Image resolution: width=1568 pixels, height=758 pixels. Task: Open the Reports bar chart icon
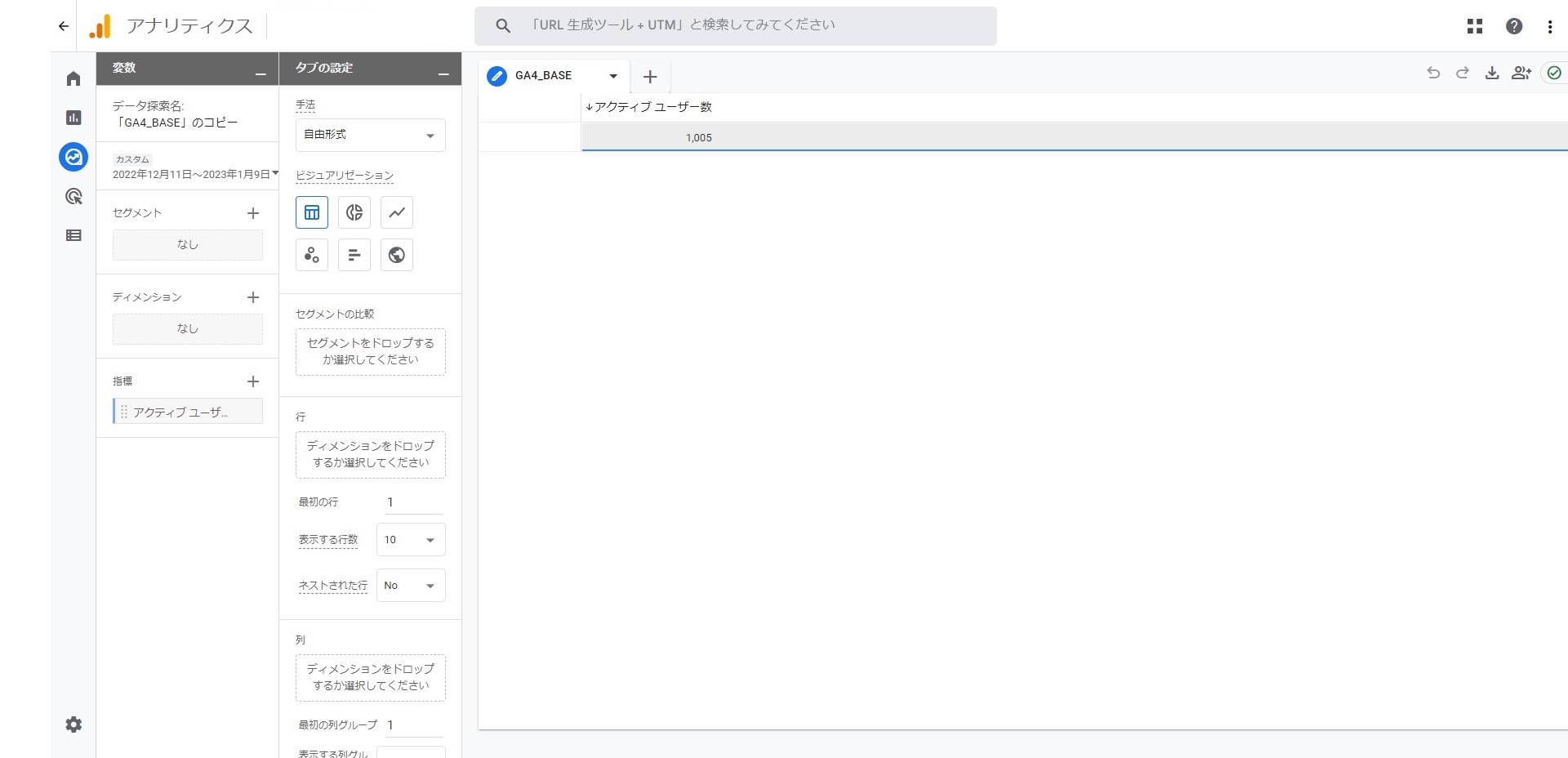[x=73, y=118]
